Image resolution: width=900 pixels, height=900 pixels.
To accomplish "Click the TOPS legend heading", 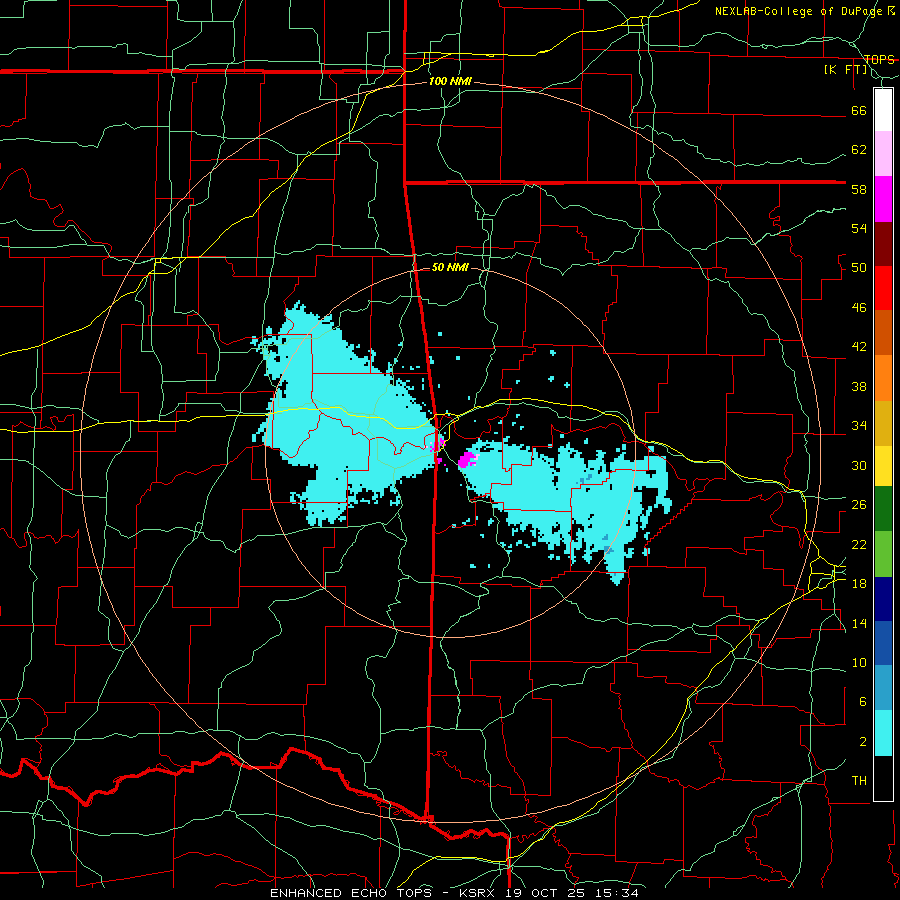I will 879,60.
